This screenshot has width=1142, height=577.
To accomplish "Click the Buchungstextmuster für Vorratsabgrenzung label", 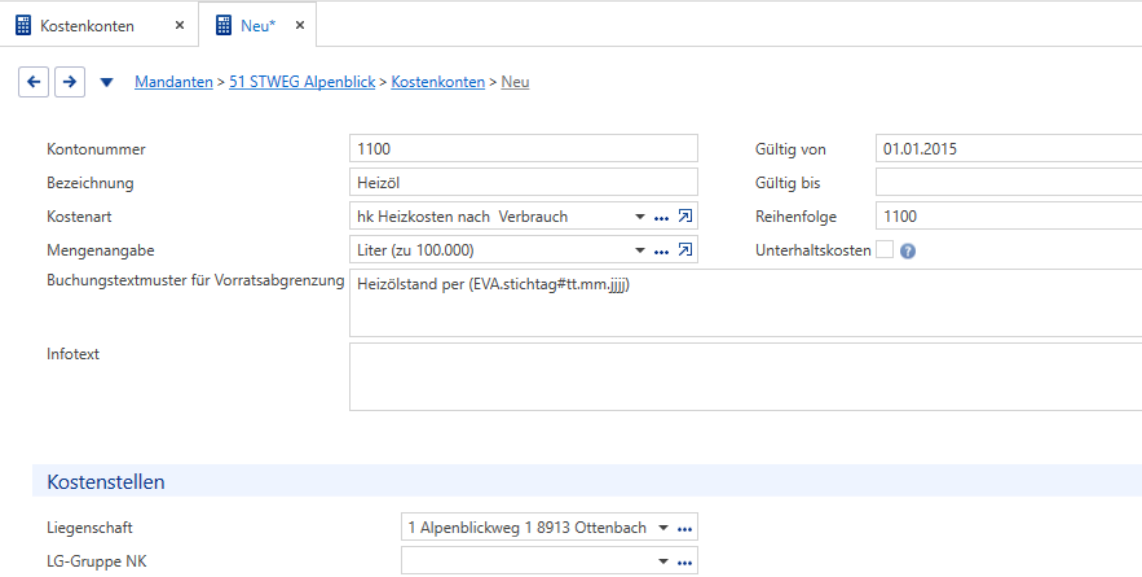I will click(x=195, y=280).
